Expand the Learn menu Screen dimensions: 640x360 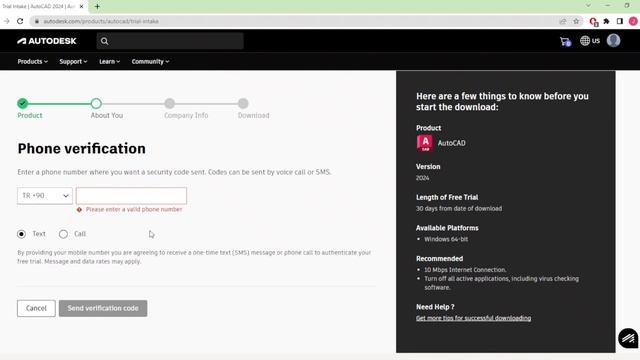109,62
